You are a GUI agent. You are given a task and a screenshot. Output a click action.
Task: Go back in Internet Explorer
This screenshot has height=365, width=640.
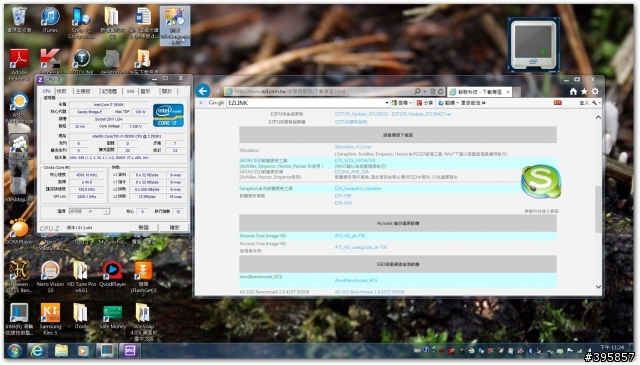pyautogui.click(x=203, y=91)
